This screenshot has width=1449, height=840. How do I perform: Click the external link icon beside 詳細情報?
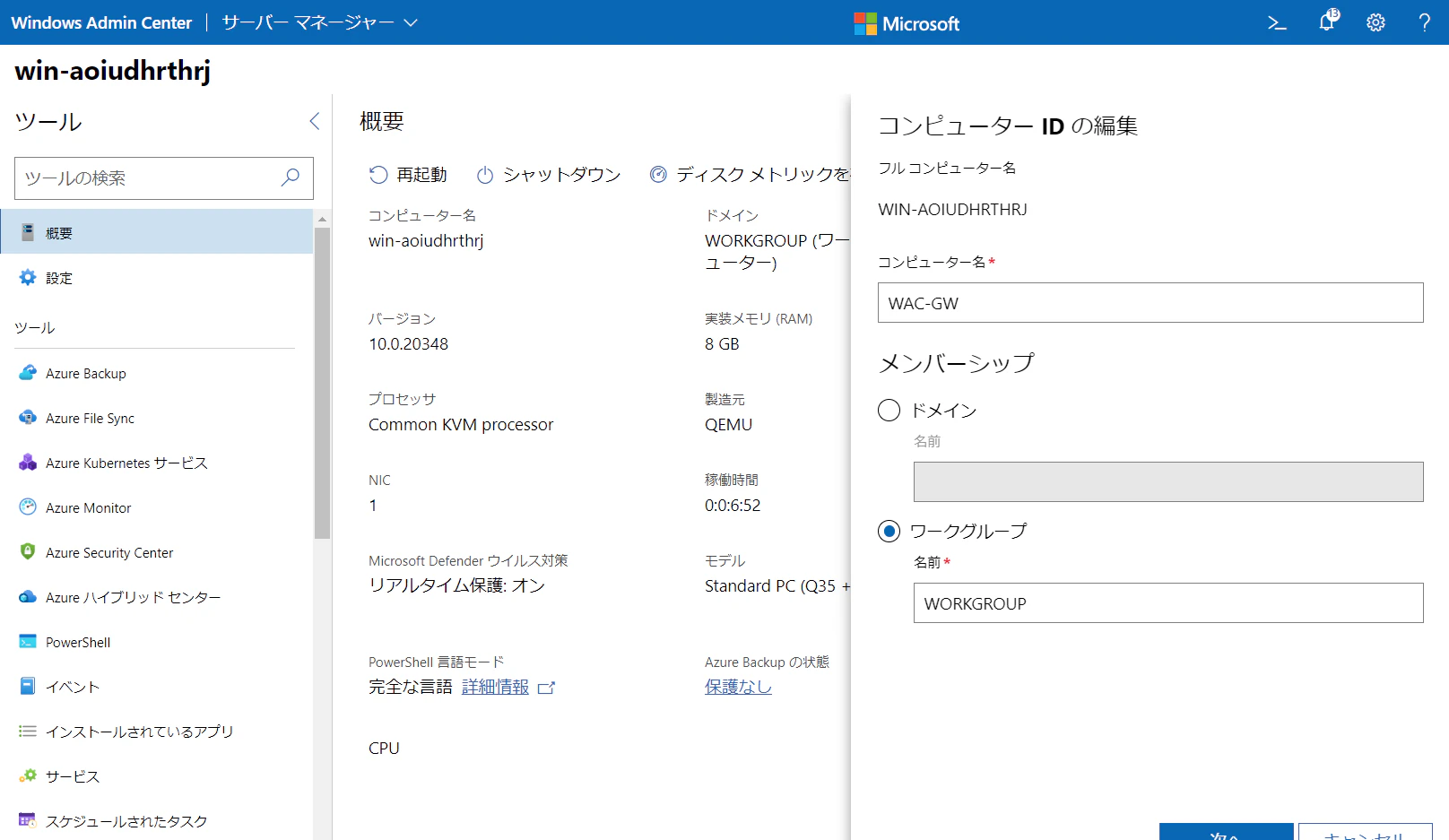(546, 688)
